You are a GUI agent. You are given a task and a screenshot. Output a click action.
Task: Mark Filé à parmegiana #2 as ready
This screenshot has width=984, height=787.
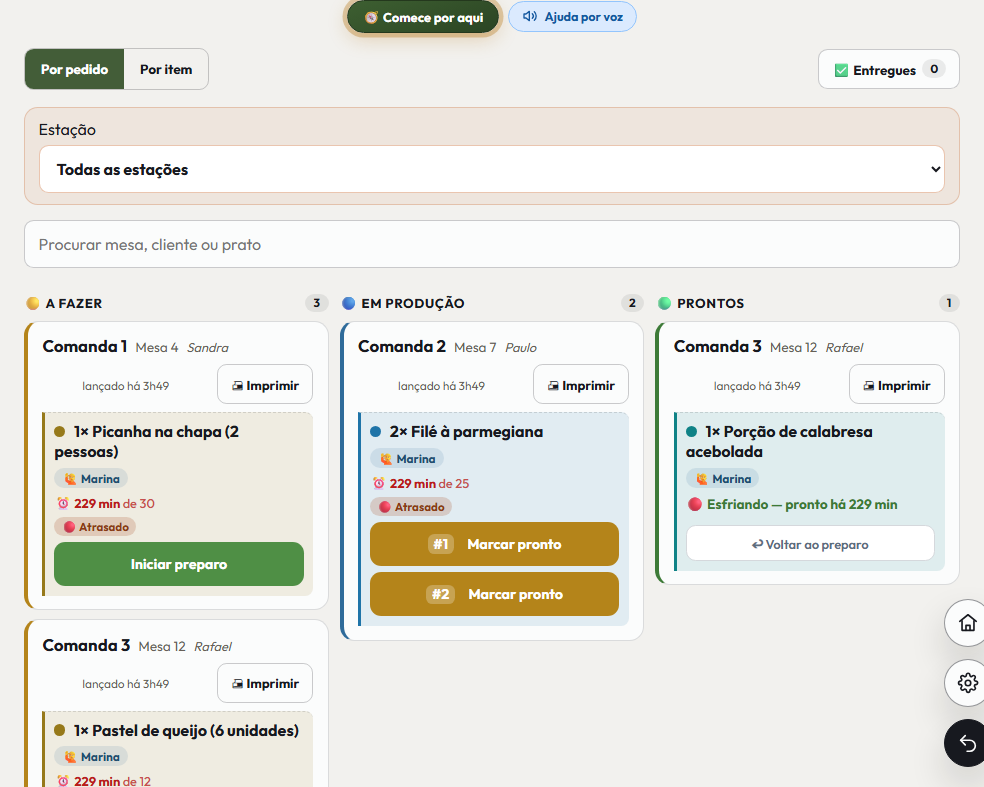pos(495,594)
